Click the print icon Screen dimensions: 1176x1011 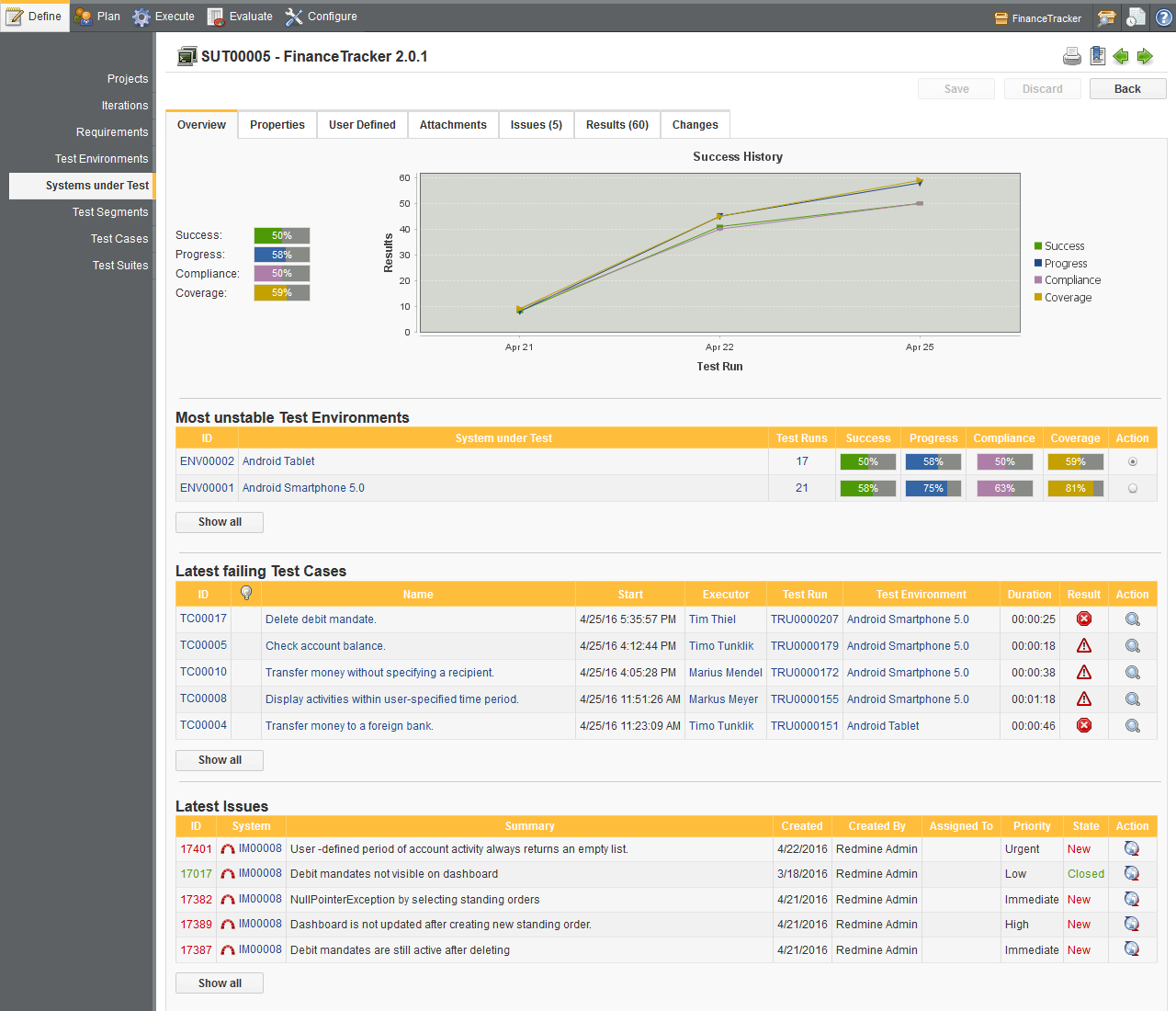1072,57
